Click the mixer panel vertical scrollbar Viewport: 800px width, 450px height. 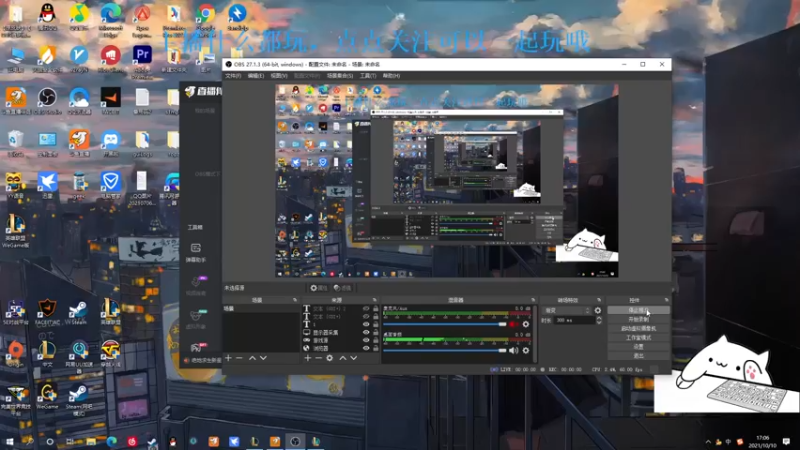point(534,334)
